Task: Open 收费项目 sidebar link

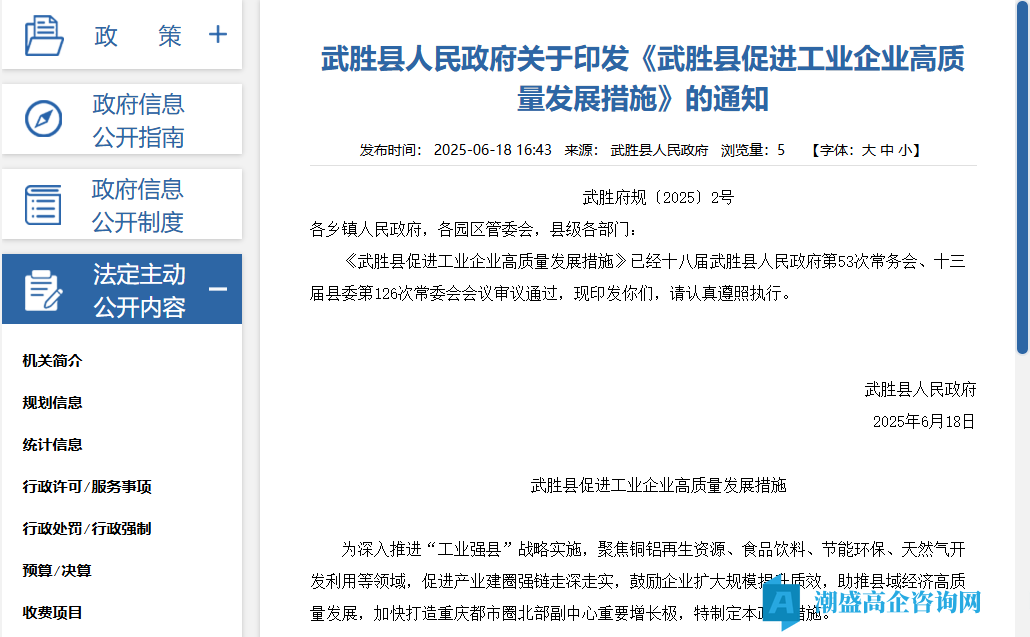Action: pyautogui.click(x=52, y=613)
